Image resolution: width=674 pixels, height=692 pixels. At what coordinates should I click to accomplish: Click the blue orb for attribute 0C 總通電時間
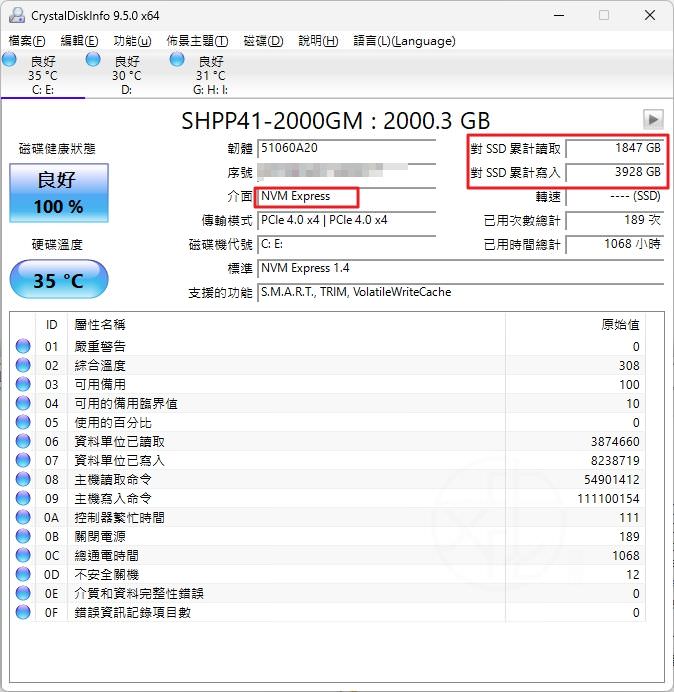[x=23, y=555]
